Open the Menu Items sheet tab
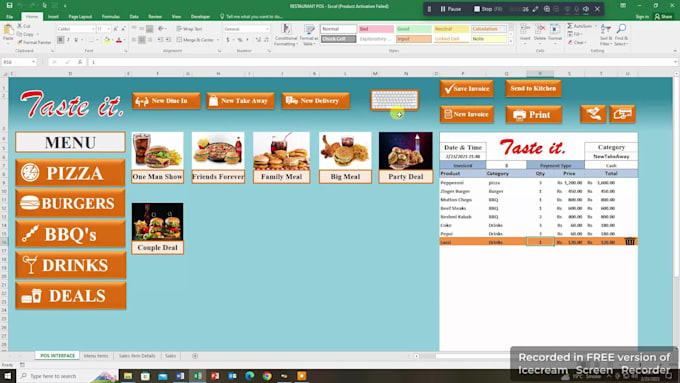 pyautogui.click(x=96, y=356)
